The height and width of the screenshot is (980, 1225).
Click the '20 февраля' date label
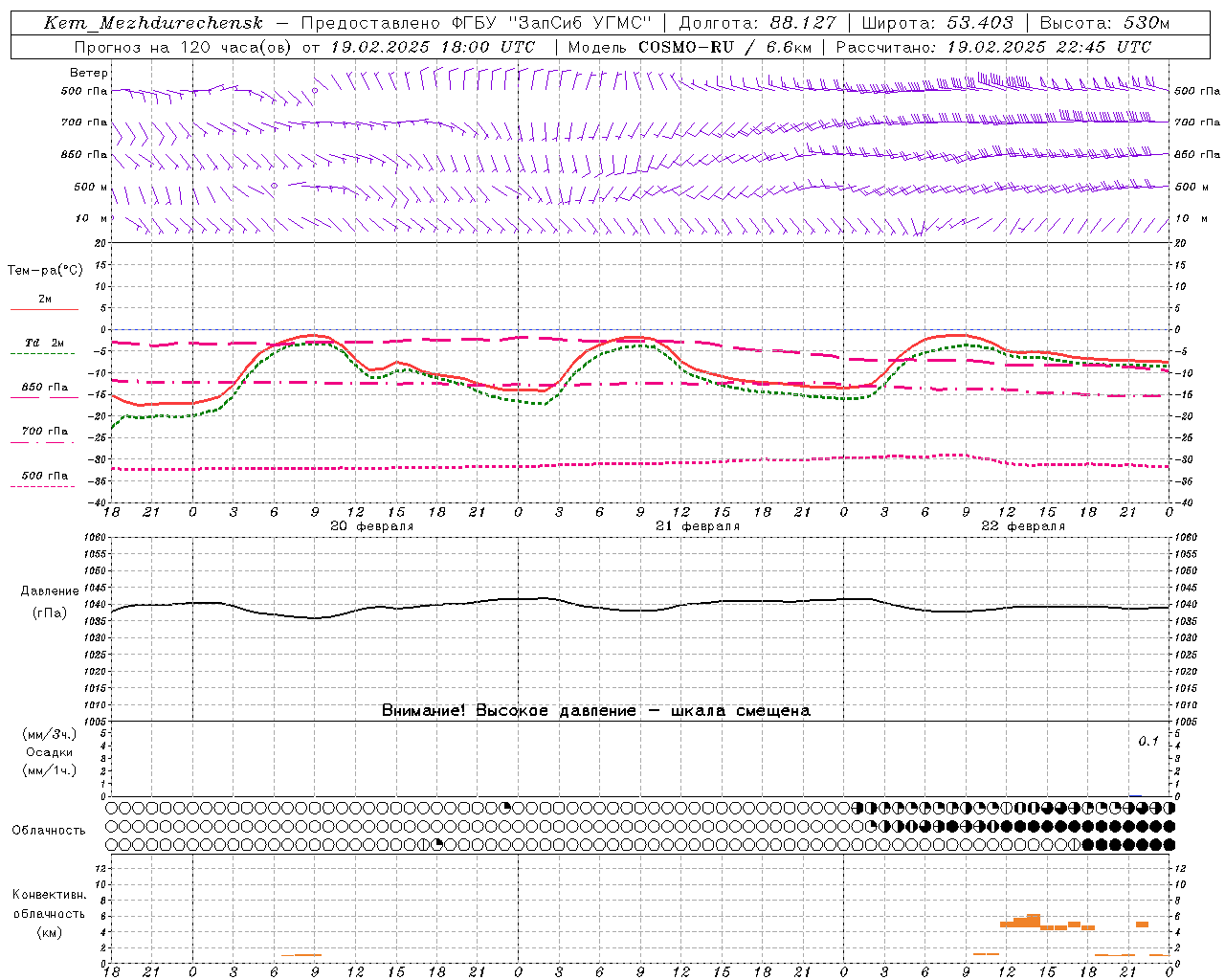coord(372,526)
